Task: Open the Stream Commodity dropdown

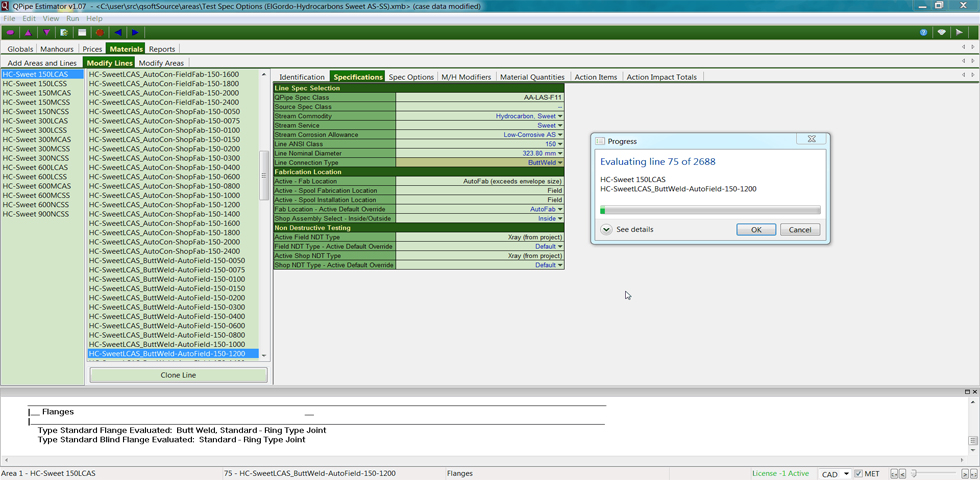Action: click(x=560, y=116)
